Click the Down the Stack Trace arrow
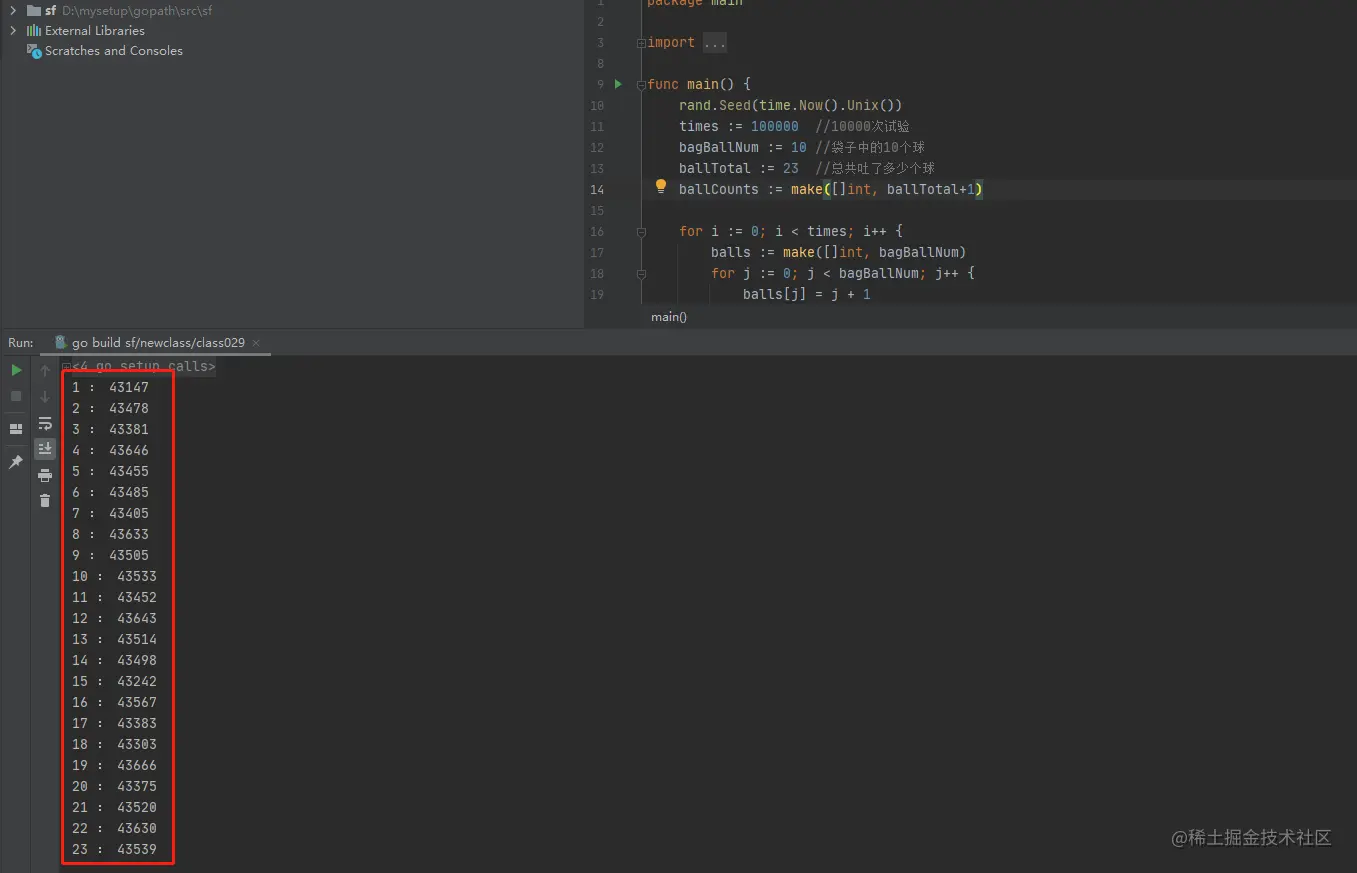Screen dimensions: 1357x873 45,397
